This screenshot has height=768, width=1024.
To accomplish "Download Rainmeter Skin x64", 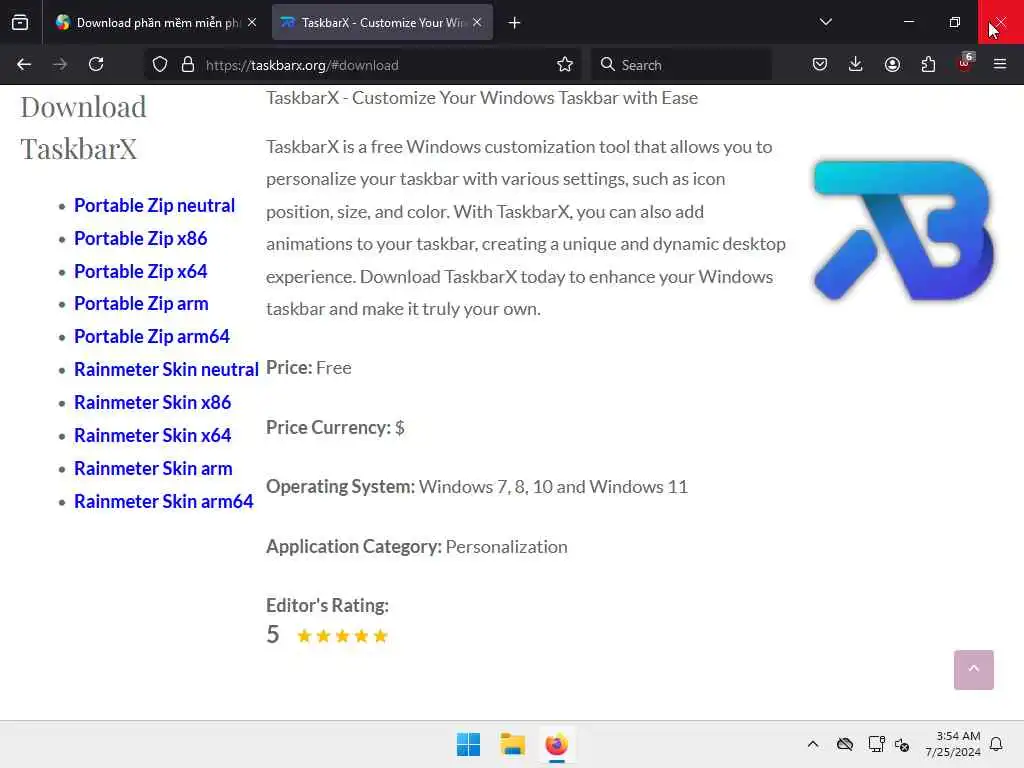I will coord(152,436).
